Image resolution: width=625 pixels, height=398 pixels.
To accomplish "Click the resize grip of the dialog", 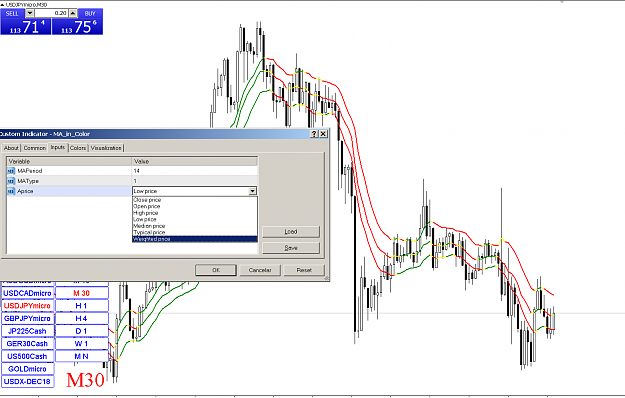I will point(327,278).
